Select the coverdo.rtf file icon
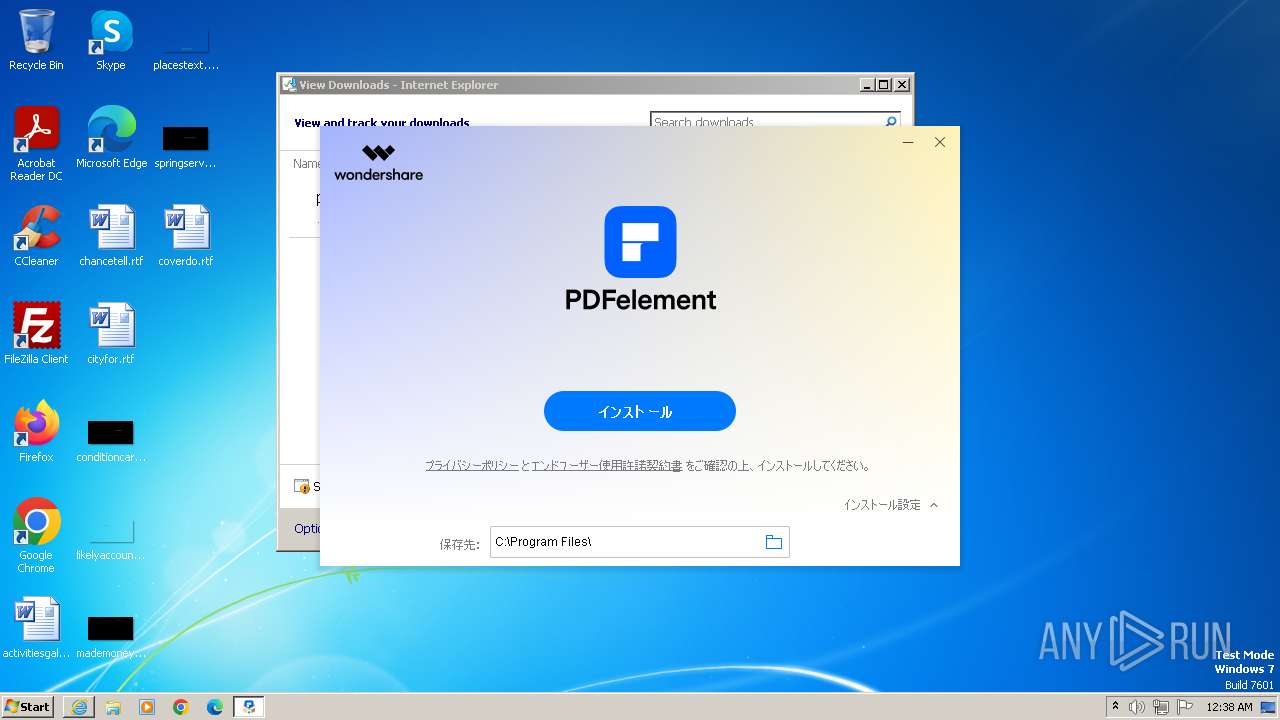Image resolution: width=1280 pixels, height=720 pixels. [x=186, y=236]
